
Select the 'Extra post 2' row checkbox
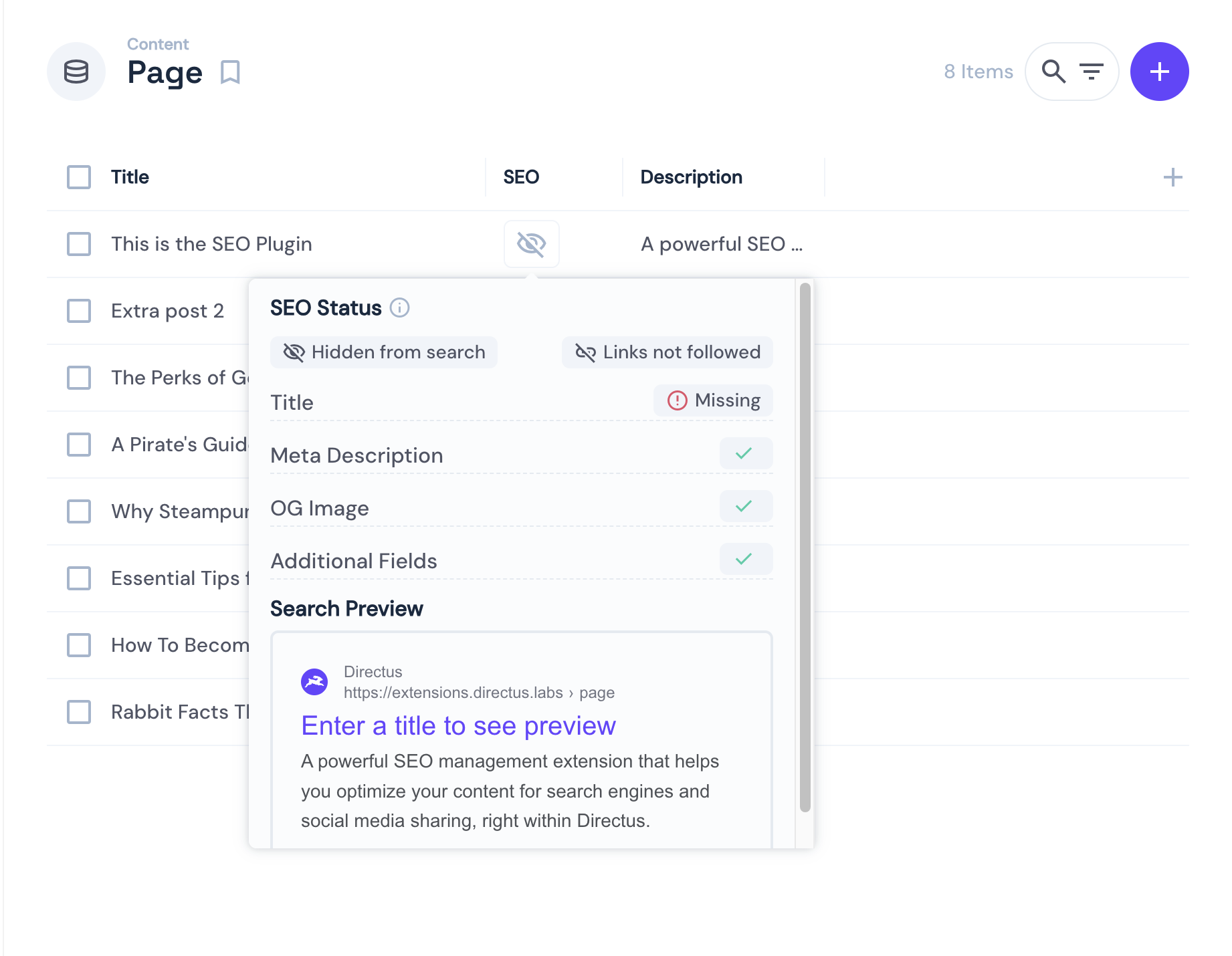[79, 311]
